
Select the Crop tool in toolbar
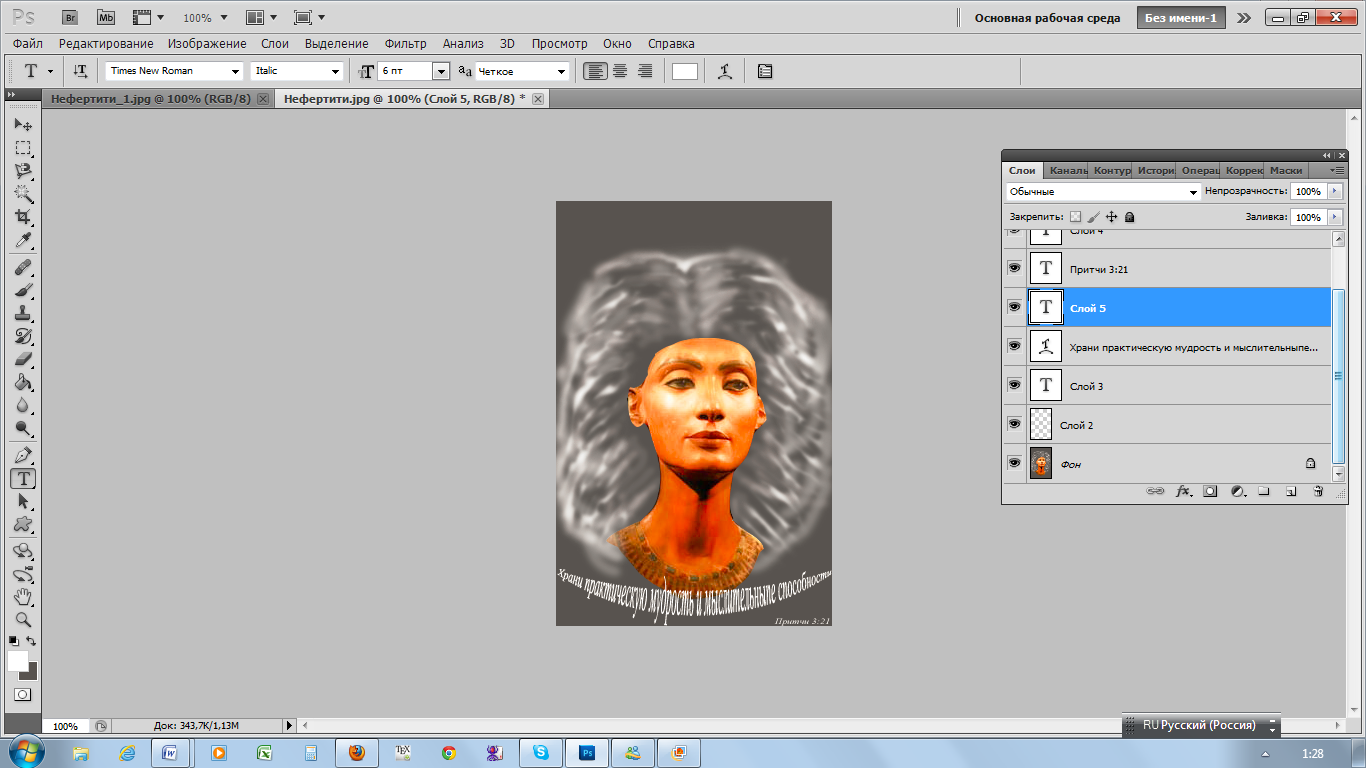click(23, 217)
